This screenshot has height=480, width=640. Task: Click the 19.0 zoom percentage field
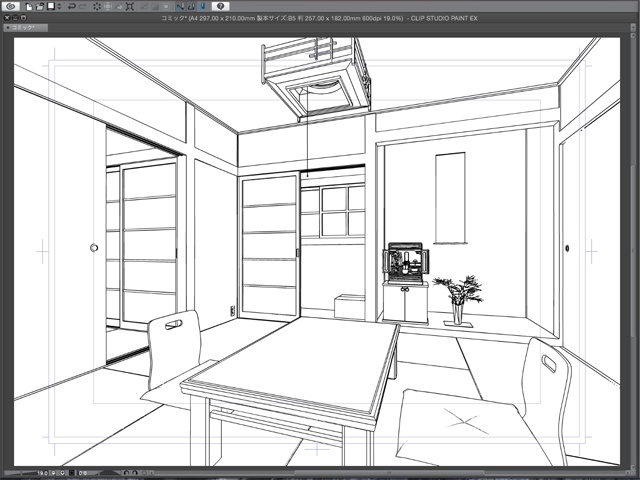pyautogui.click(x=43, y=473)
